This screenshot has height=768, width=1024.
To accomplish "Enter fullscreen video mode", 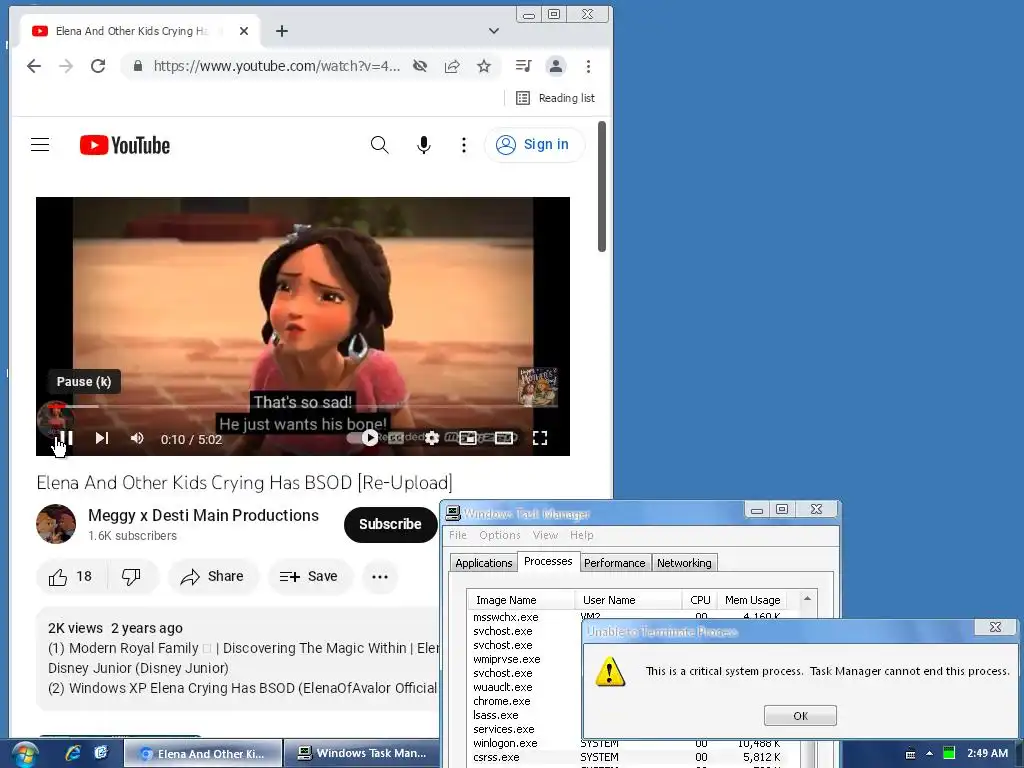I will click(x=539, y=438).
